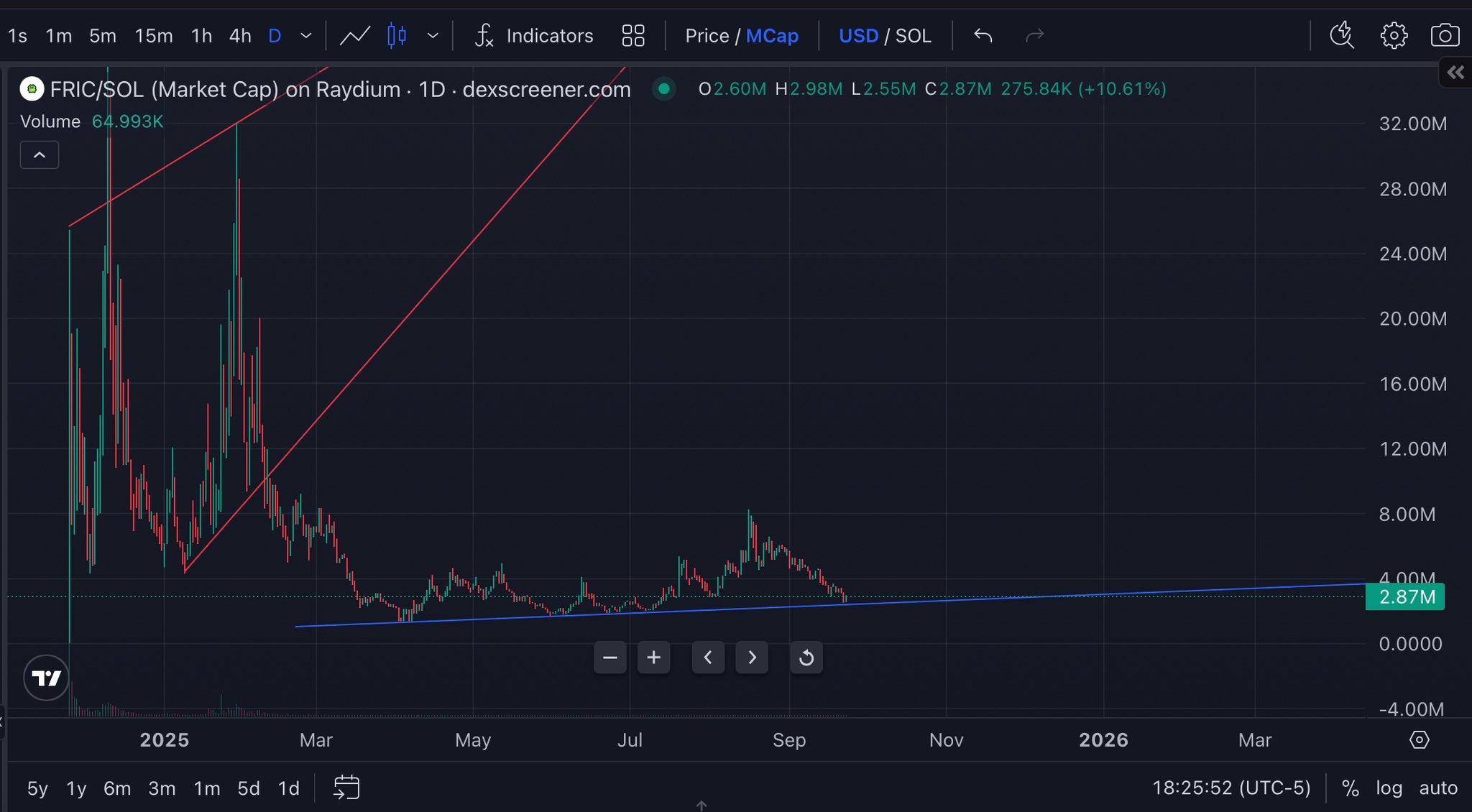Click the TradingView logo badge
1472x812 pixels.
tap(47, 678)
